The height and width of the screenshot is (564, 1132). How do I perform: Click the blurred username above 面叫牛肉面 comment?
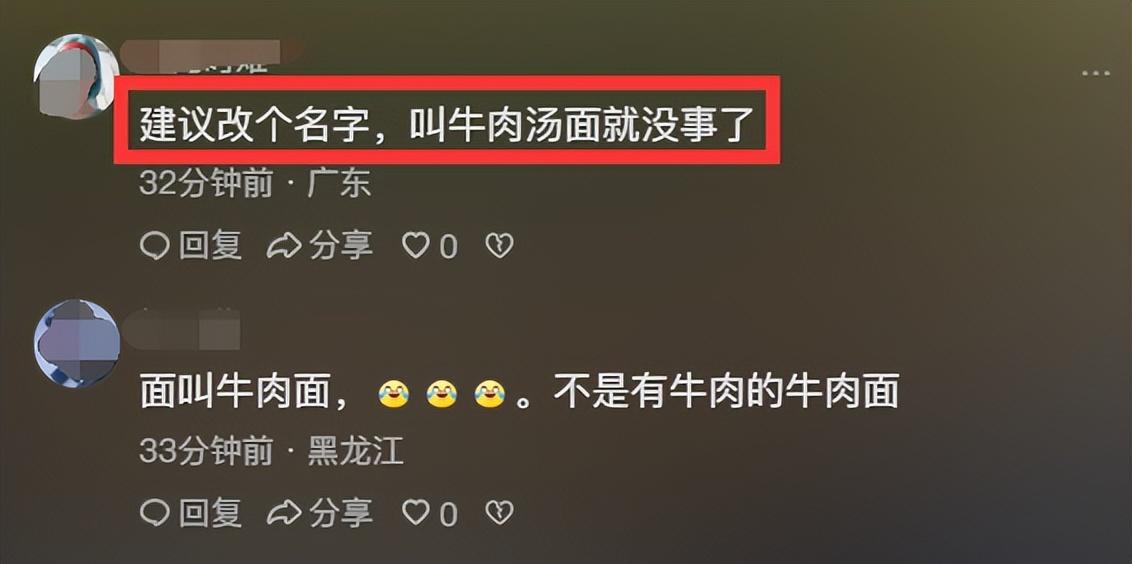coord(180,331)
